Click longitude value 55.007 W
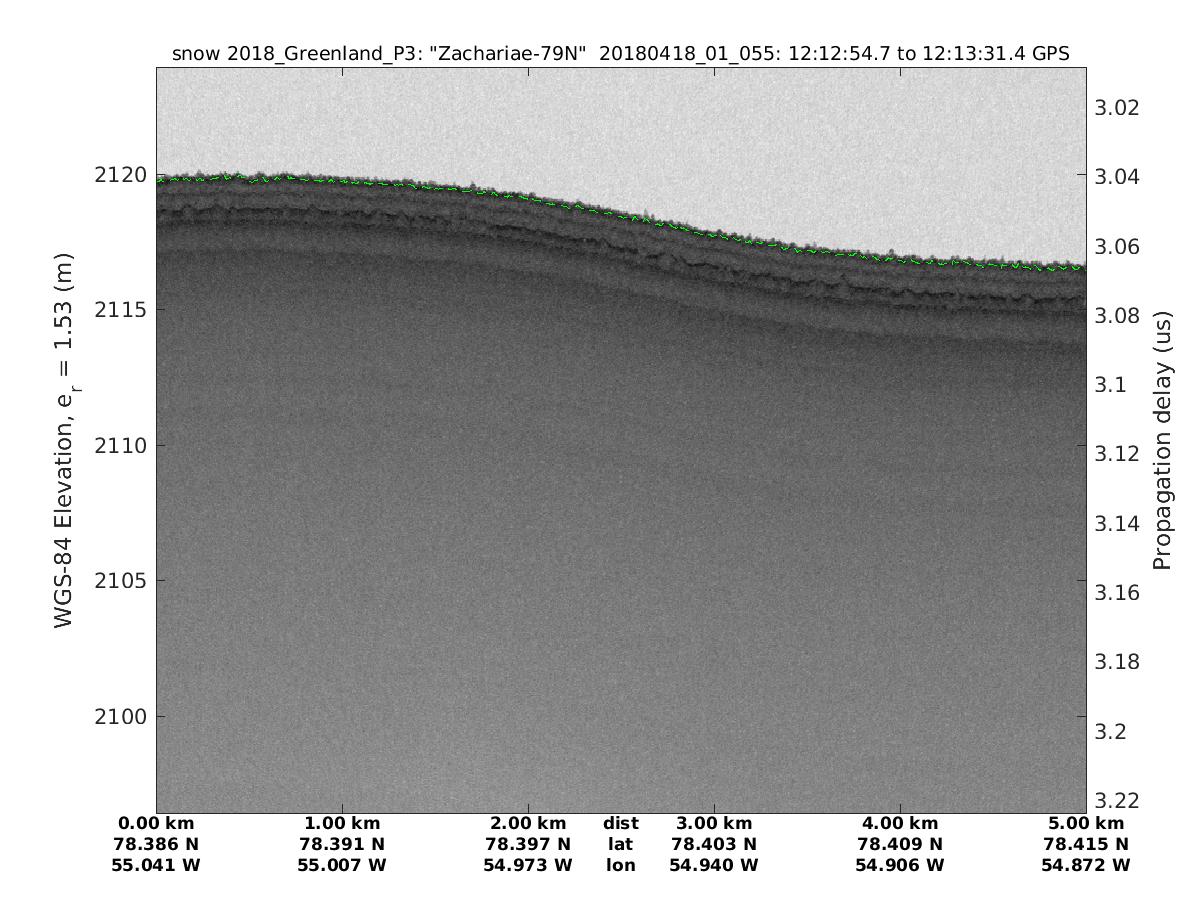 (342, 866)
